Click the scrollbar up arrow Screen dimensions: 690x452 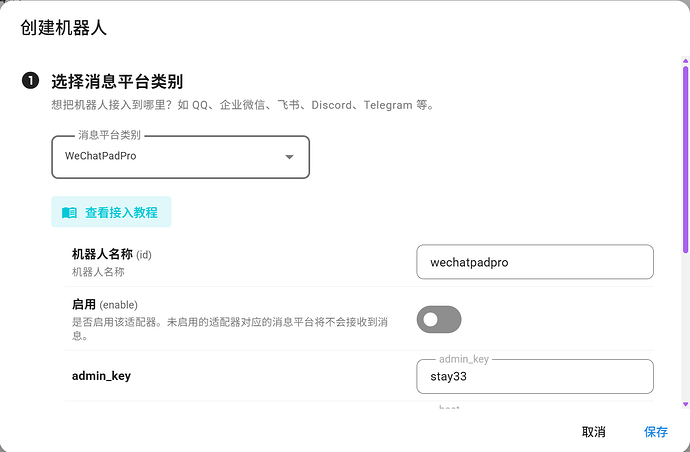pyautogui.click(x=685, y=60)
